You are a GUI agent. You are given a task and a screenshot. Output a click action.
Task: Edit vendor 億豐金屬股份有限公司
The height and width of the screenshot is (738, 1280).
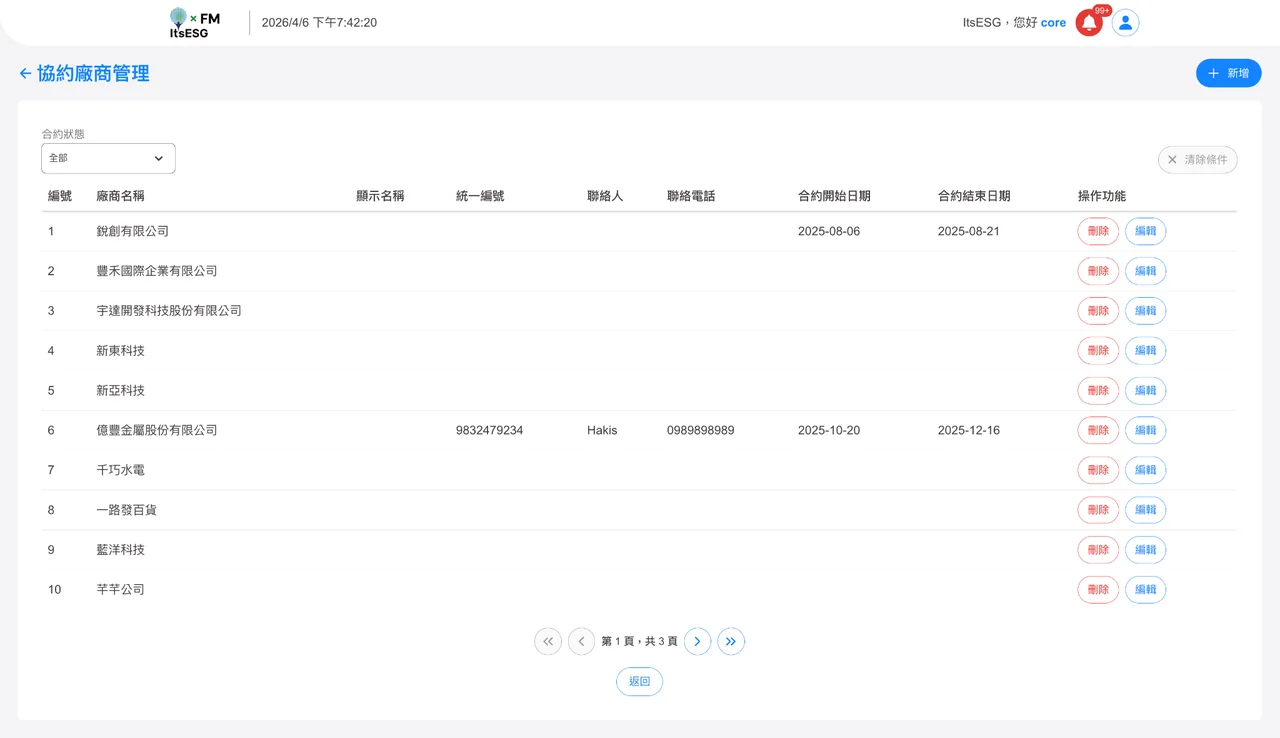pyautogui.click(x=1146, y=430)
